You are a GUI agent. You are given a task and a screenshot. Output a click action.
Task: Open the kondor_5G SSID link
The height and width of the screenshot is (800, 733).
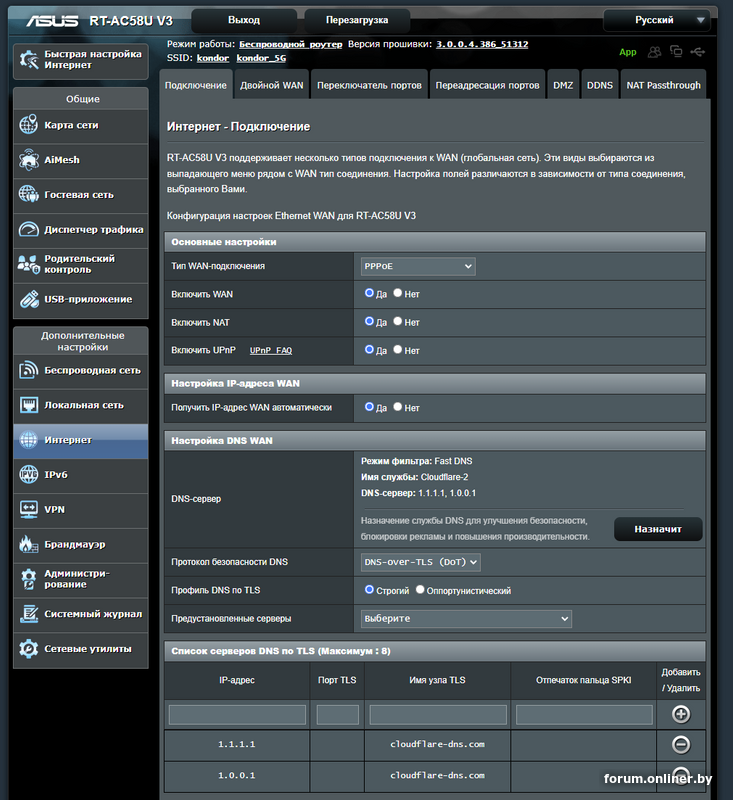261,58
